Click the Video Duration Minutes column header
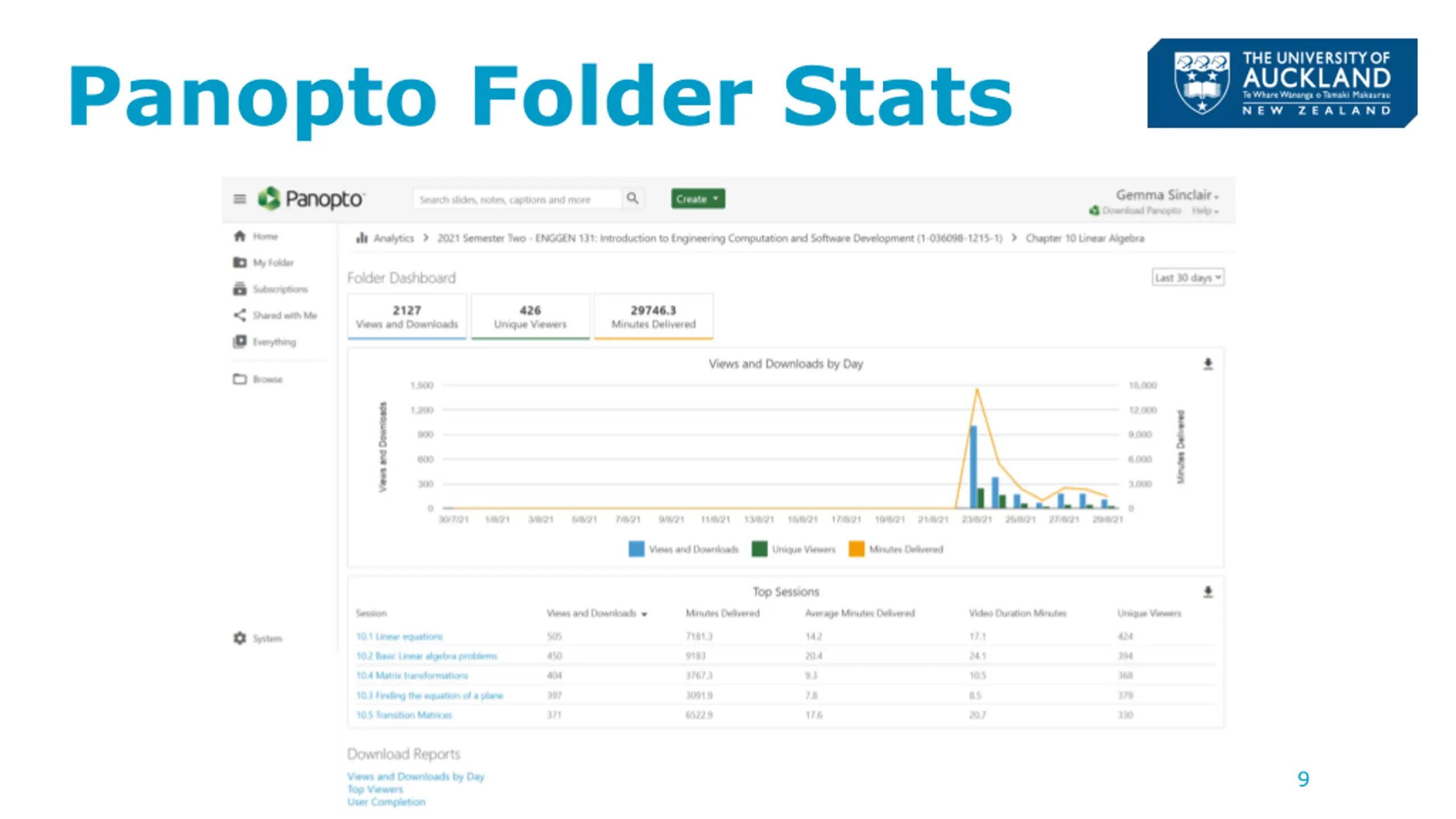 1017,613
